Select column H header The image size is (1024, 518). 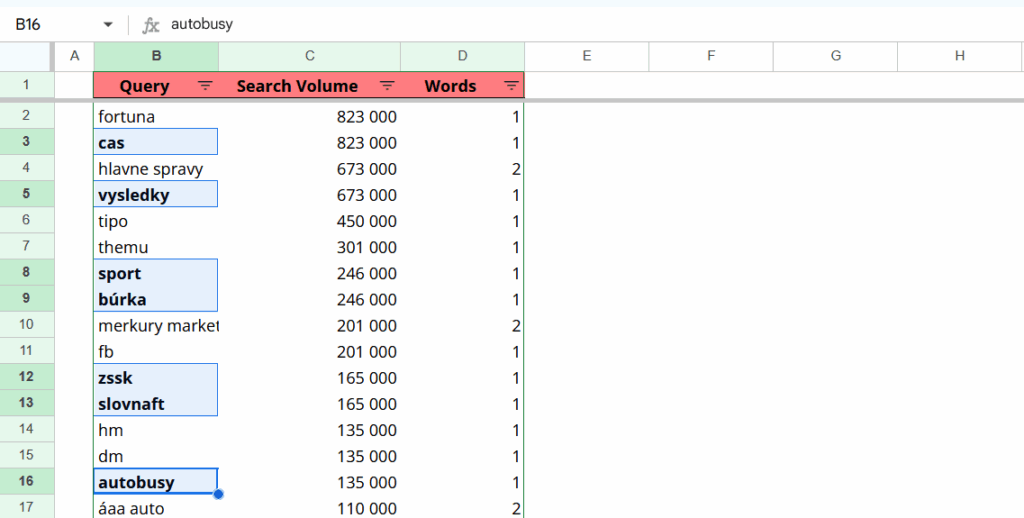pos(959,56)
